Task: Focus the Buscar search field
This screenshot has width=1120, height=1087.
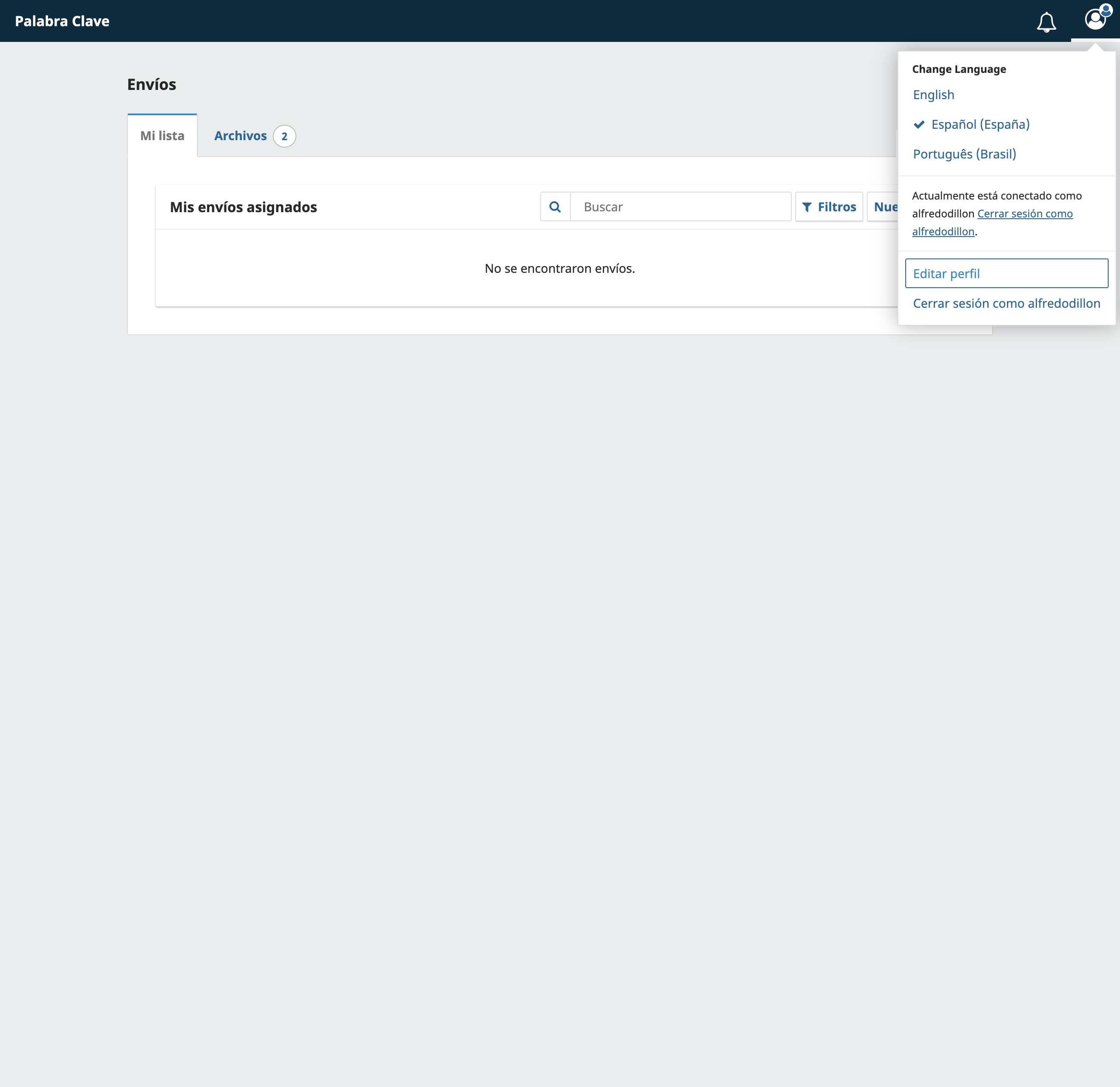Action: pyautogui.click(x=680, y=207)
